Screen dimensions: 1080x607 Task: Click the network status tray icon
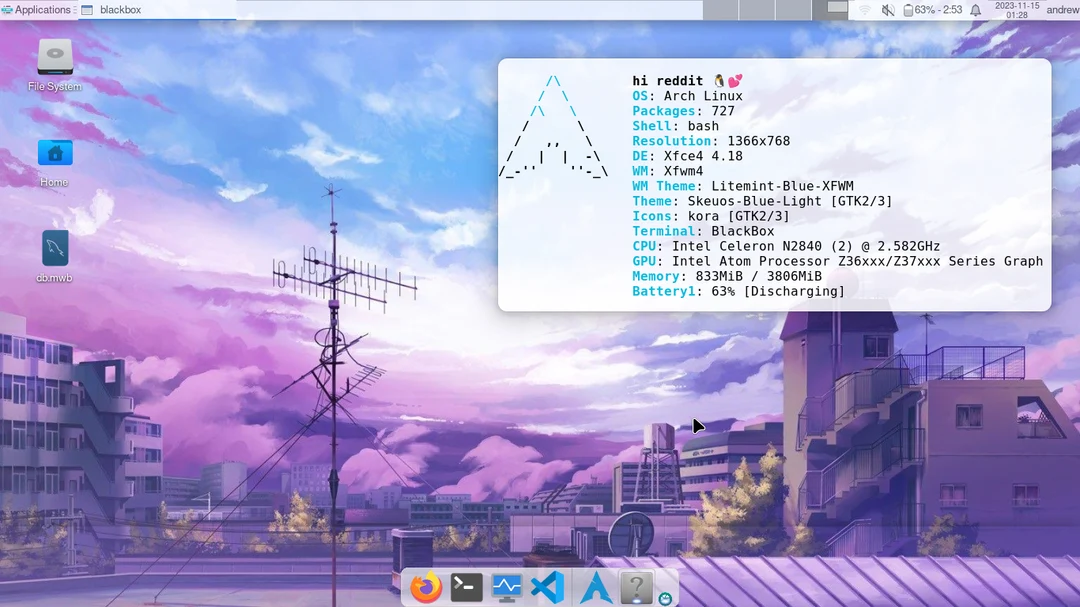click(x=866, y=9)
